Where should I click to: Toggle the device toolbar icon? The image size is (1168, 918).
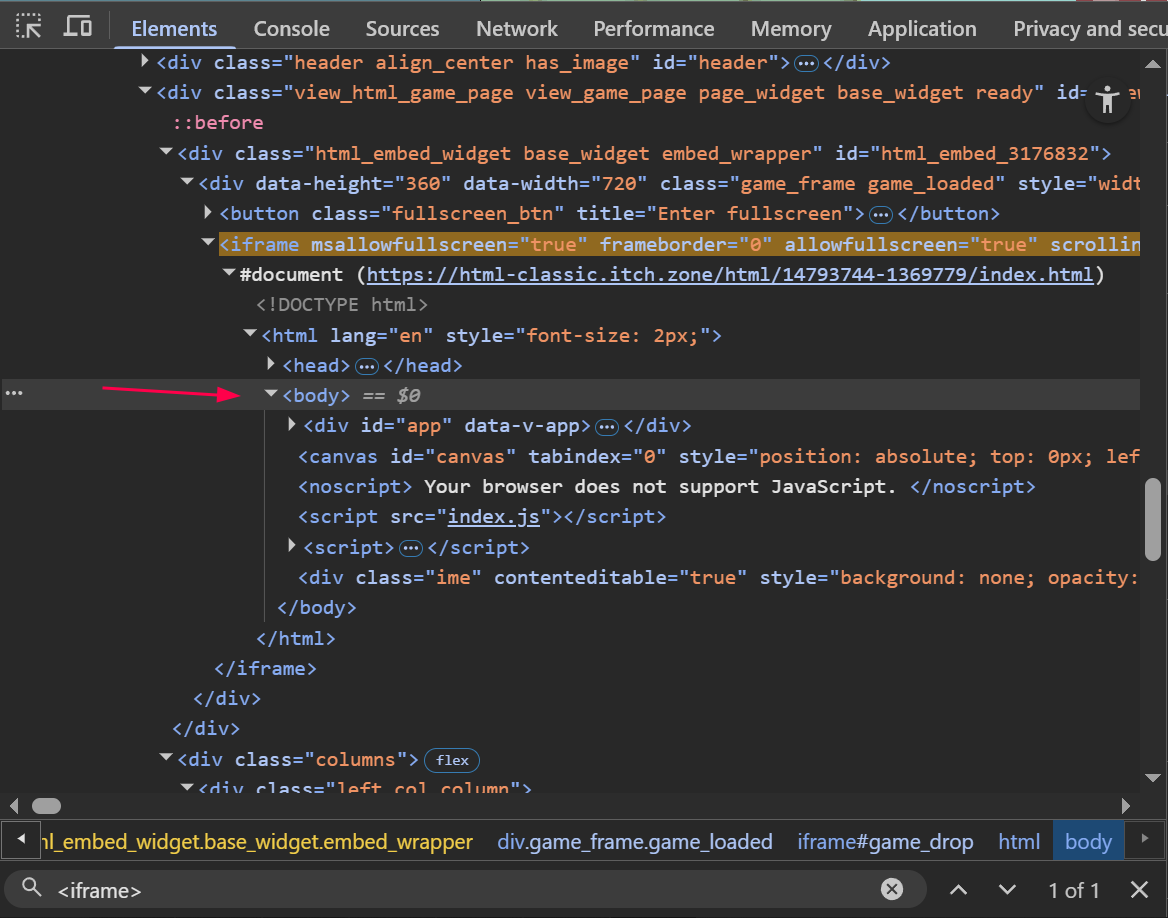77,26
